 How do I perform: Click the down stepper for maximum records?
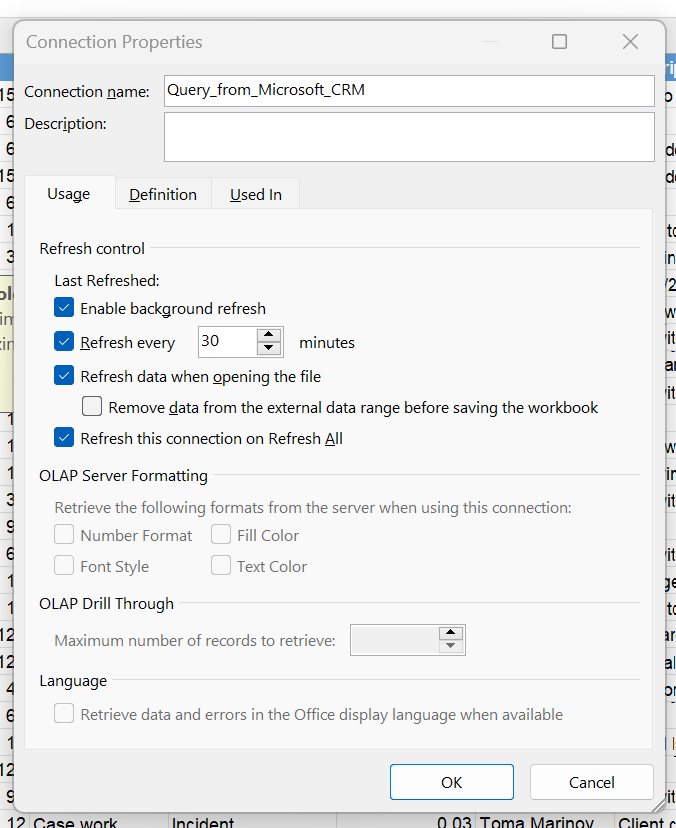450,645
